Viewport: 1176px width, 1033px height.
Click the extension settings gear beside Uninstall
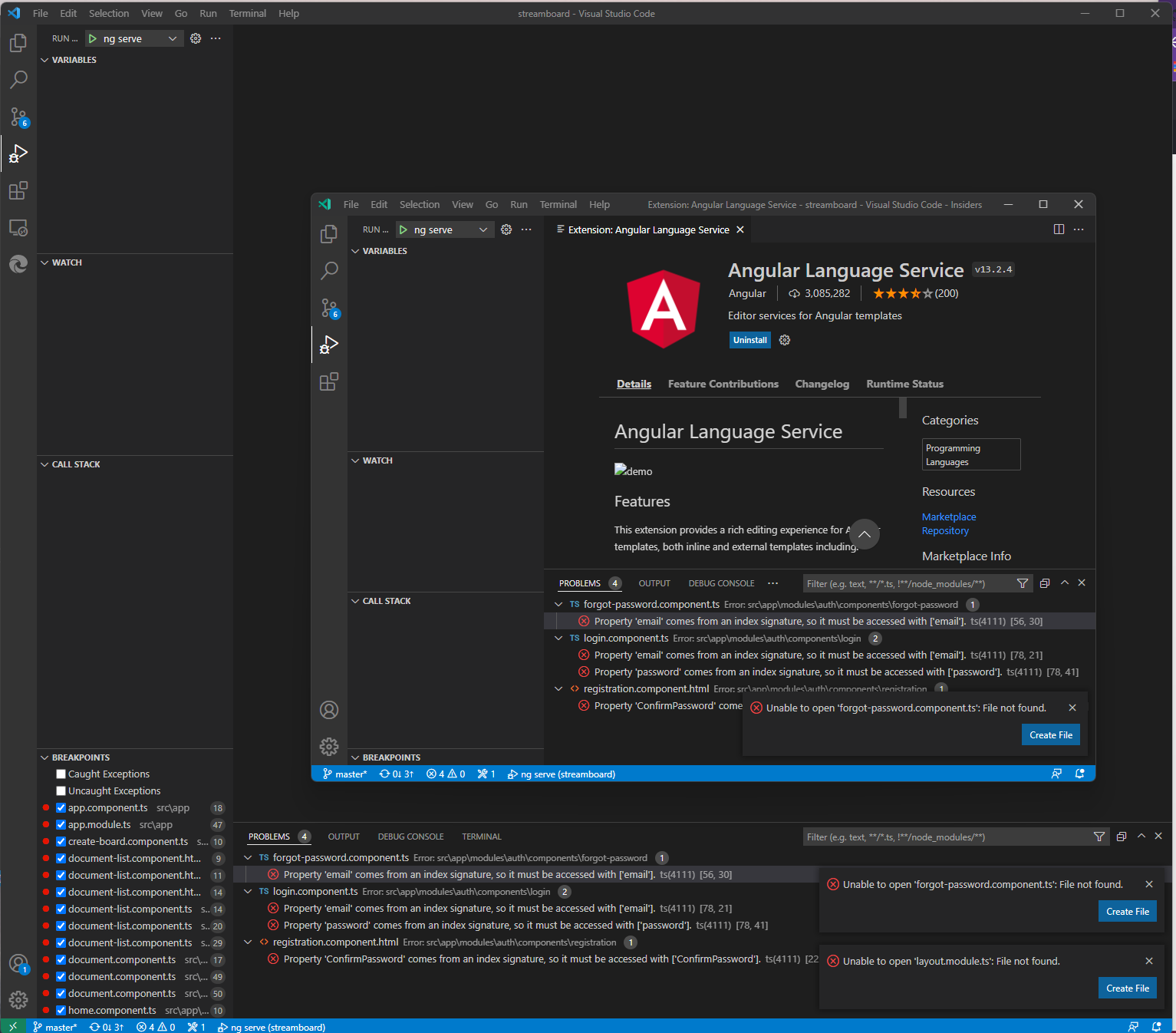tap(785, 340)
